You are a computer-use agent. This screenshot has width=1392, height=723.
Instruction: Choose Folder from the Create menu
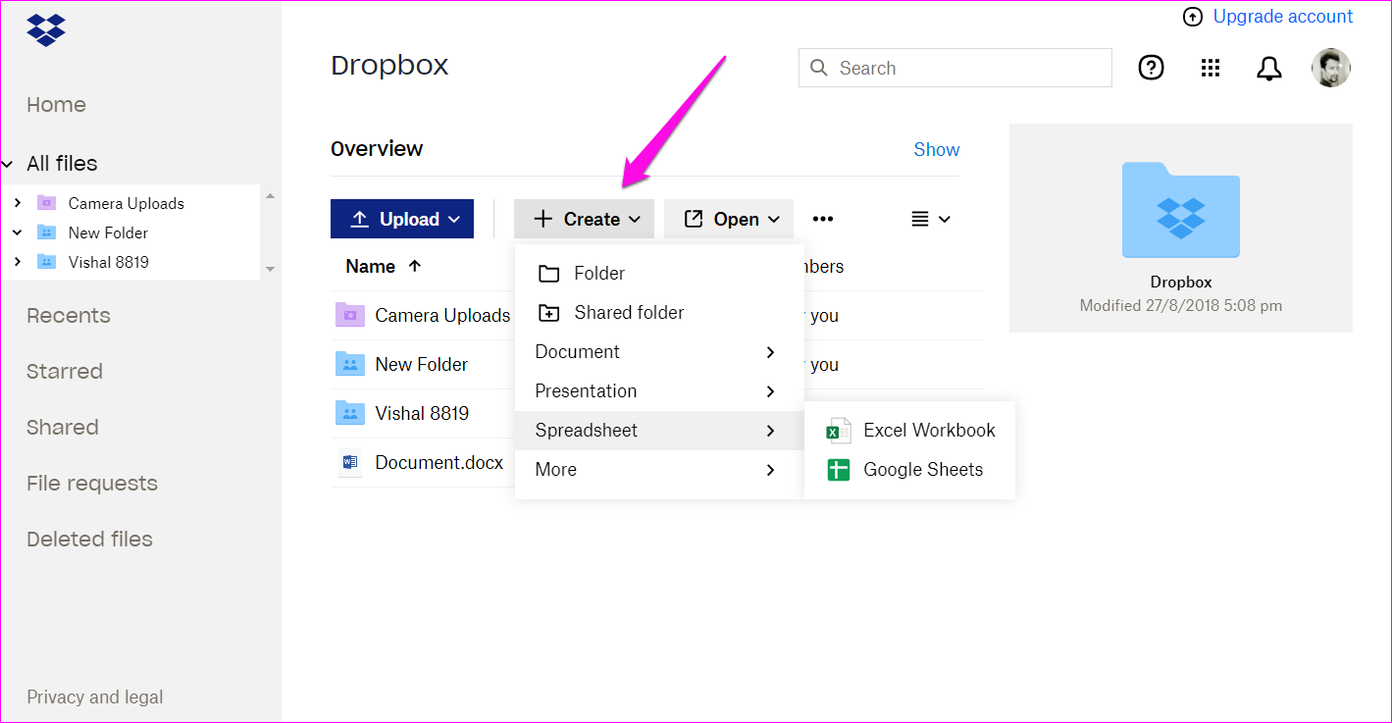point(598,272)
